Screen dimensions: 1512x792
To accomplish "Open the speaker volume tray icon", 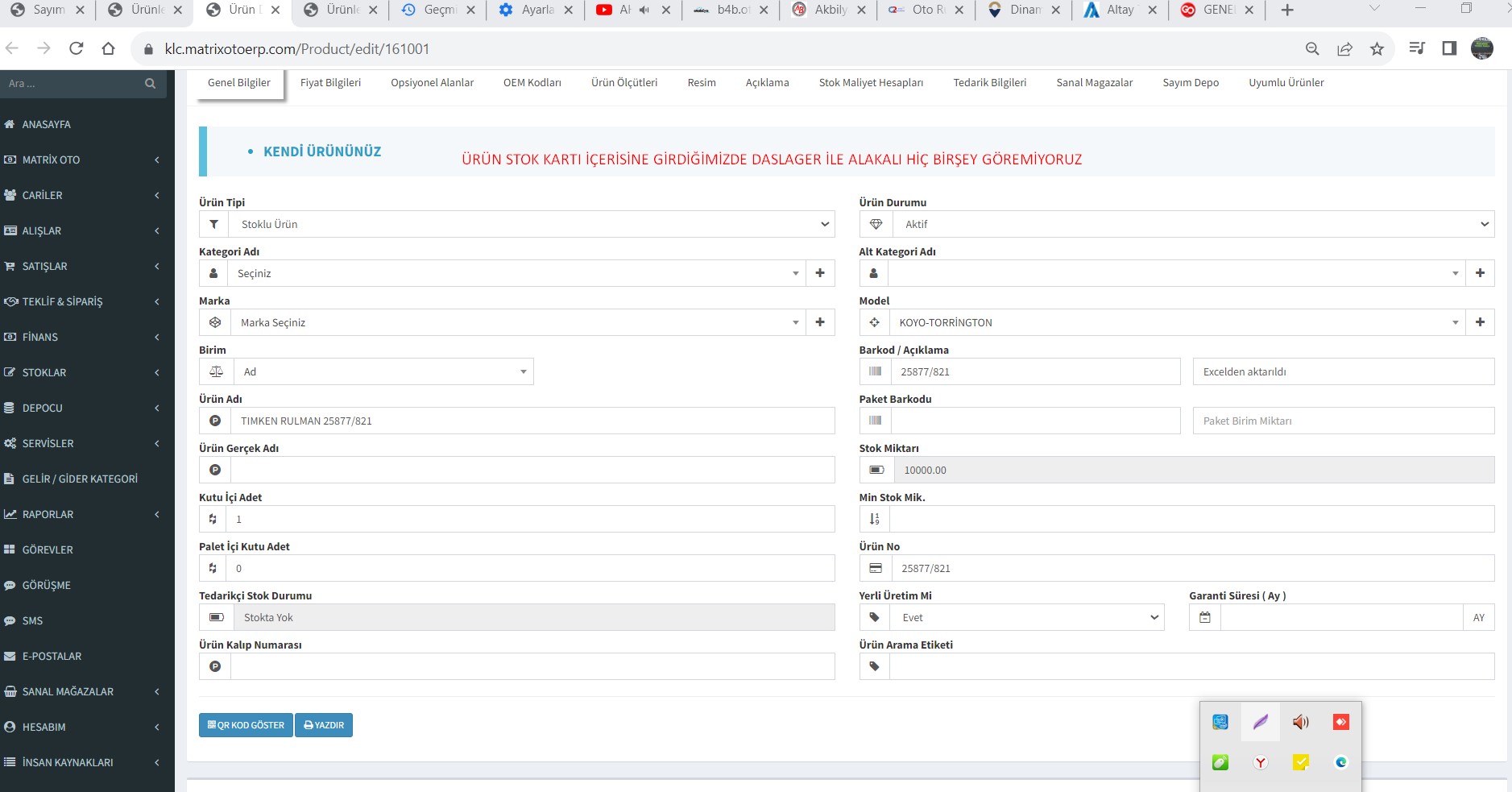I will pyautogui.click(x=1300, y=722).
